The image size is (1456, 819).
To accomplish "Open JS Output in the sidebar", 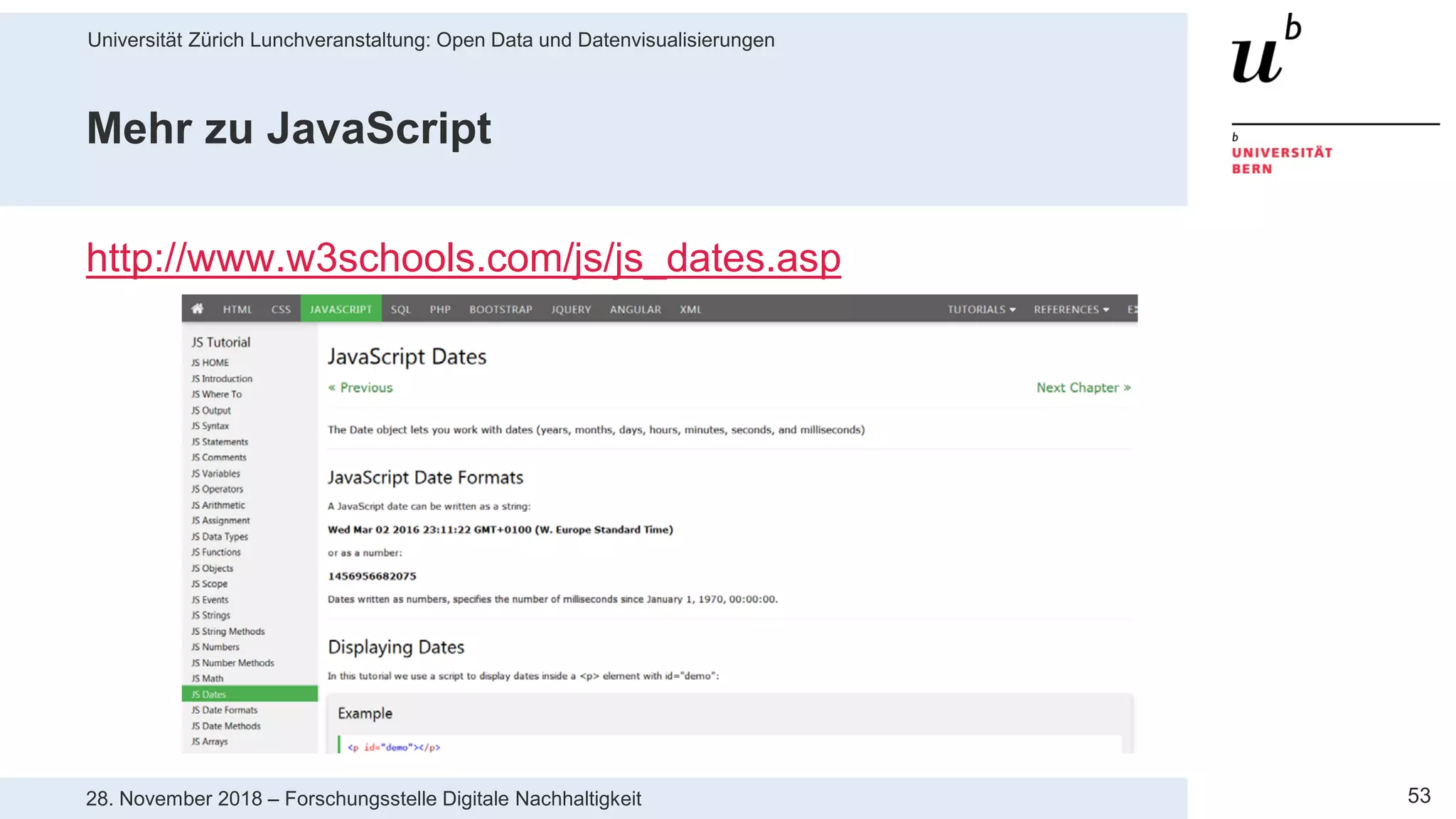I will click(x=210, y=410).
